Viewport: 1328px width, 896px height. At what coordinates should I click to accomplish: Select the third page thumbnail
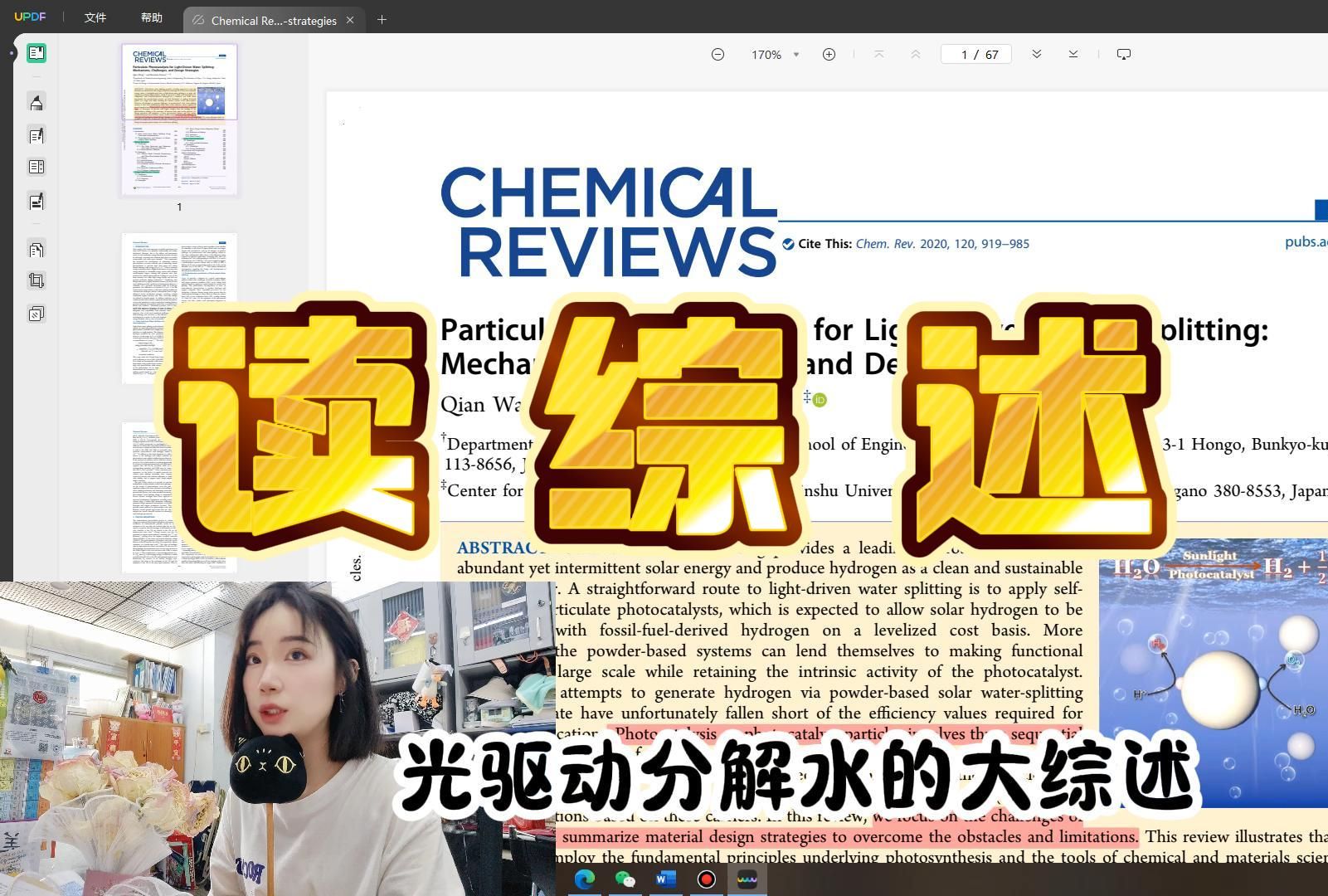179,498
